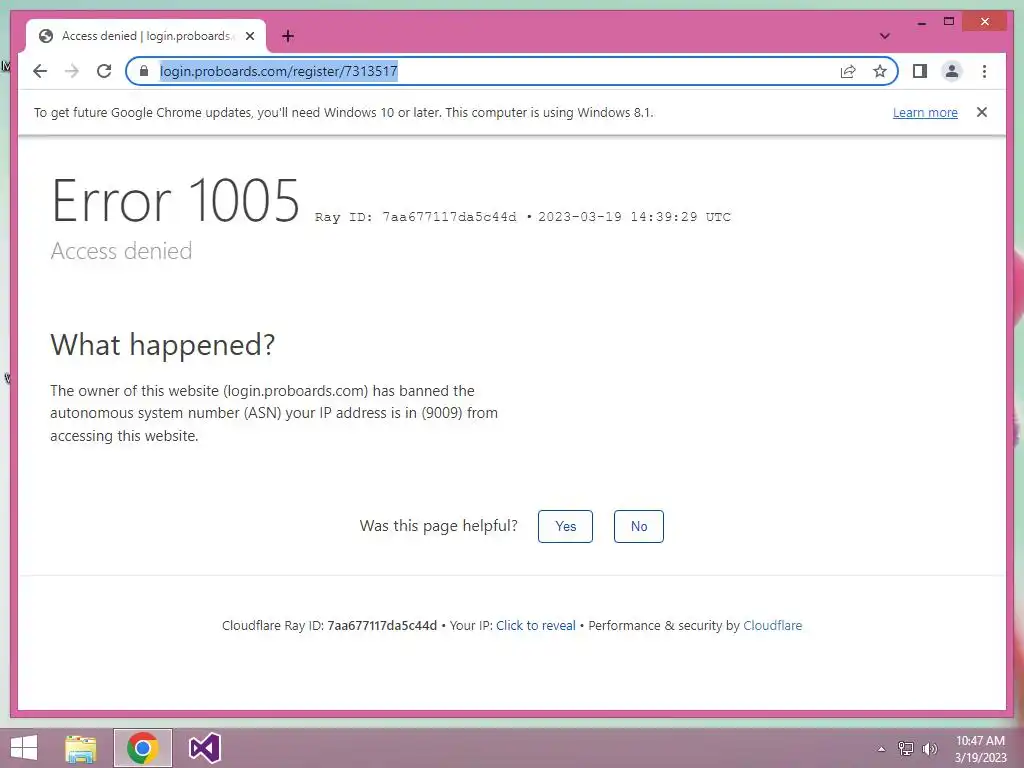1024x768 pixels.
Task: Open the taskbar clock and date
Action: click(x=980, y=749)
